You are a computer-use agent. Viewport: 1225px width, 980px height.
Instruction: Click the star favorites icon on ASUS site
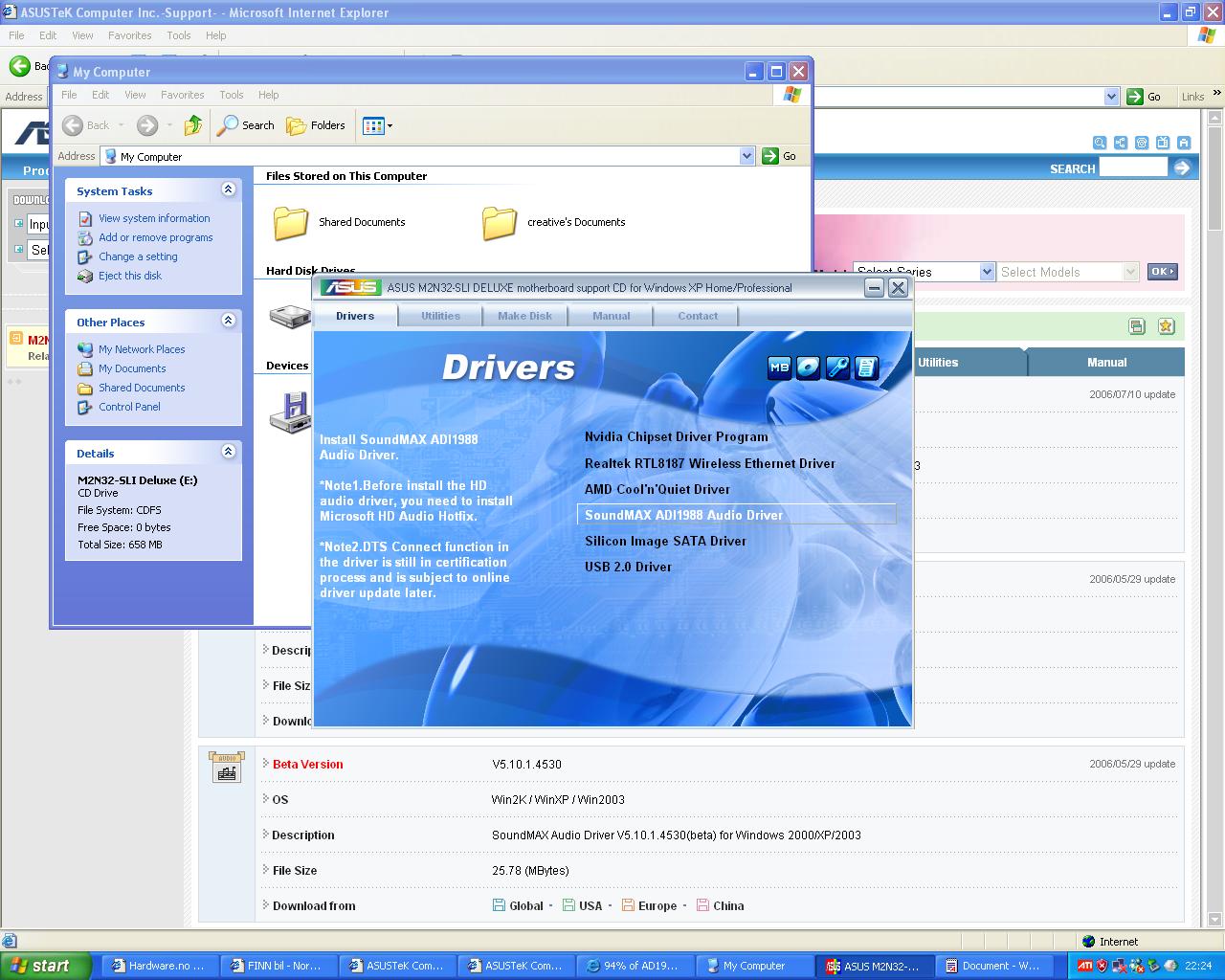coord(1166,326)
